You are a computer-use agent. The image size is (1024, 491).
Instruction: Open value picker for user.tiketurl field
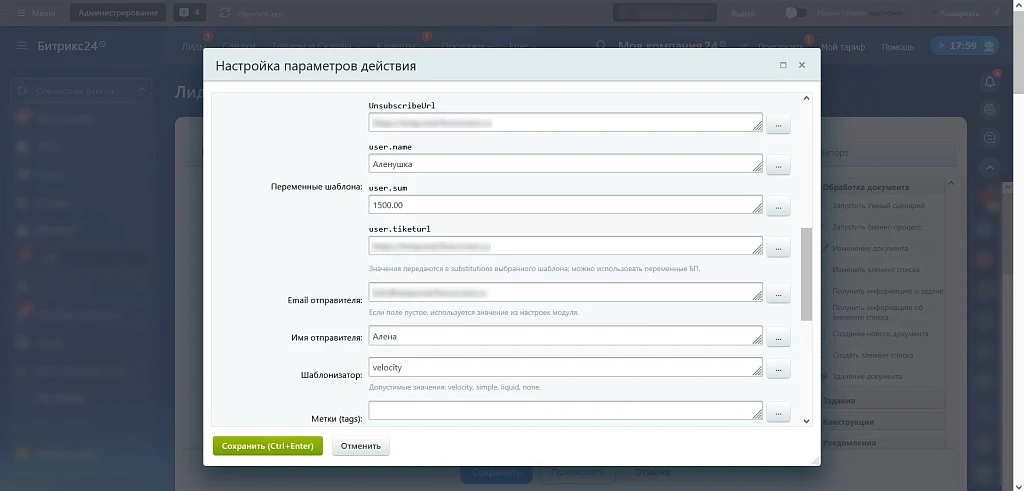click(778, 247)
